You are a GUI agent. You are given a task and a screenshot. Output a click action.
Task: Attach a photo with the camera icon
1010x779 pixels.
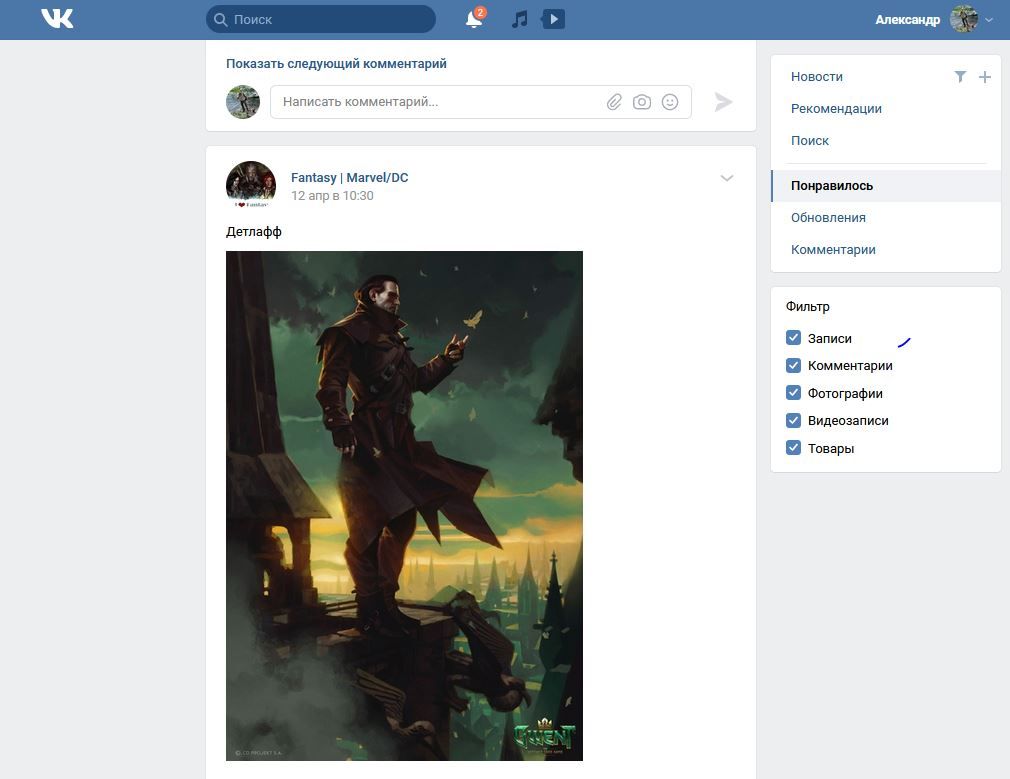click(642, 102)
